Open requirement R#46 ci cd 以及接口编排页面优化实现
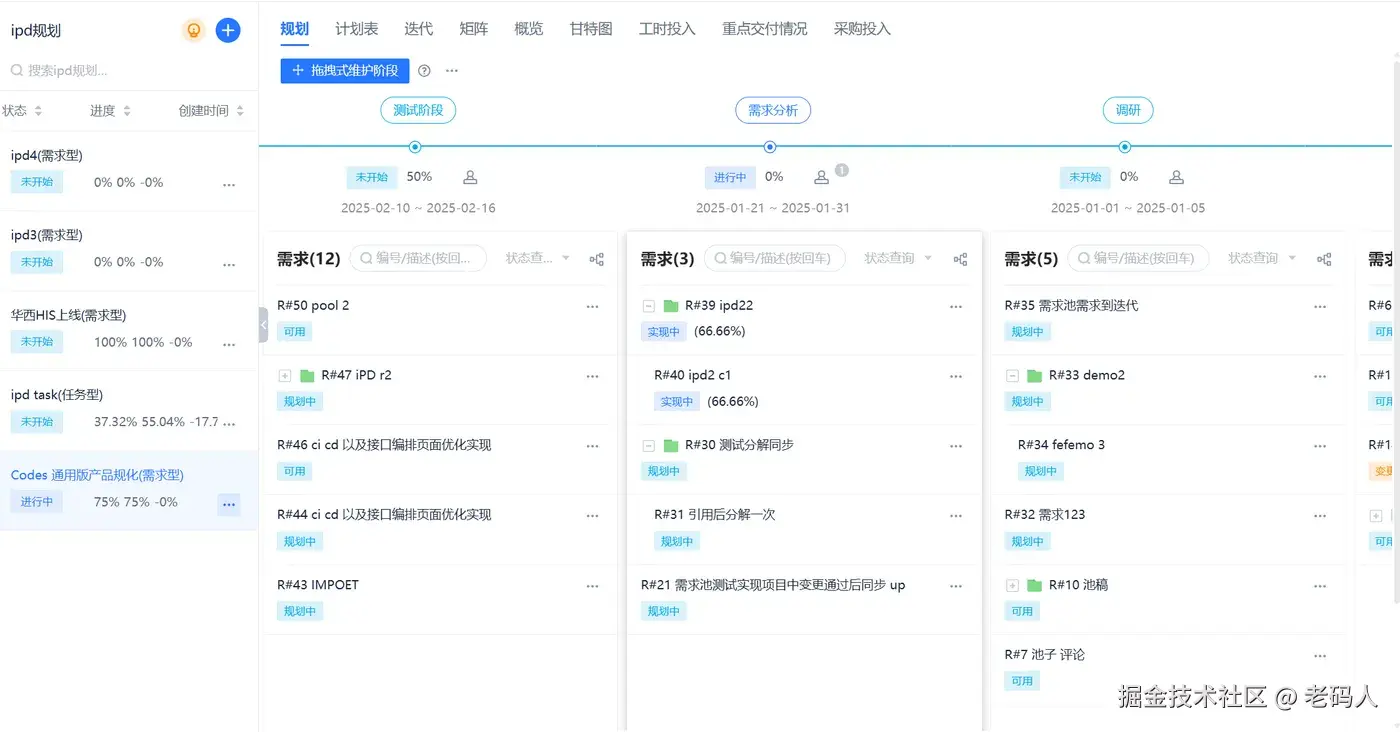Viewport: 1400px width, 732px height. 384,445
